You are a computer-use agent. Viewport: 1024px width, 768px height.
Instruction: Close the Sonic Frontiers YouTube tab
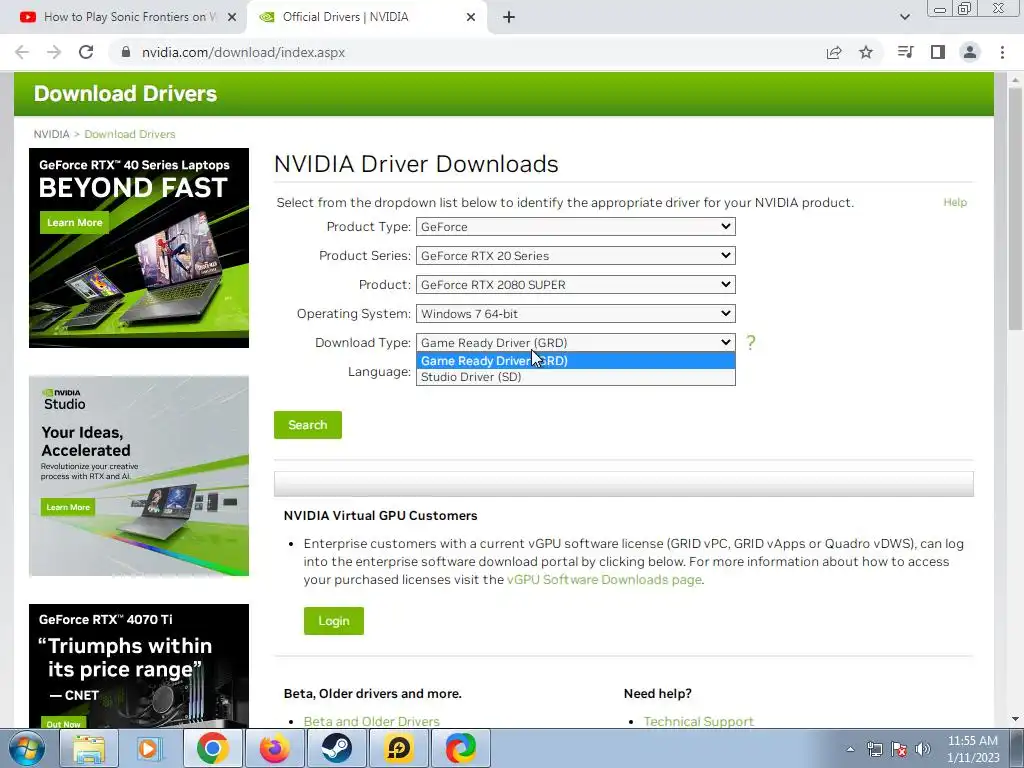(232, 17)
